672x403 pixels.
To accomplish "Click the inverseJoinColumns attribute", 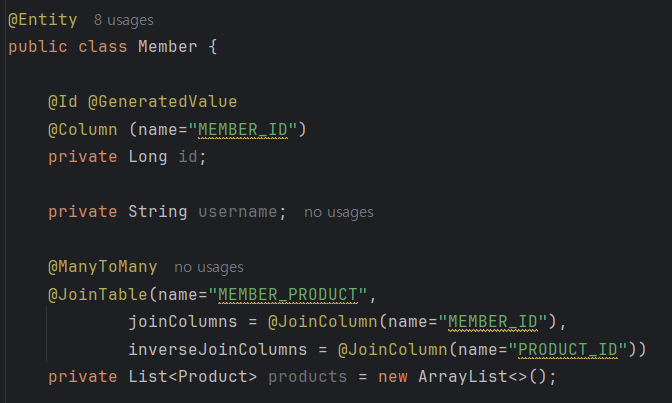I will [x=218, y=349].
